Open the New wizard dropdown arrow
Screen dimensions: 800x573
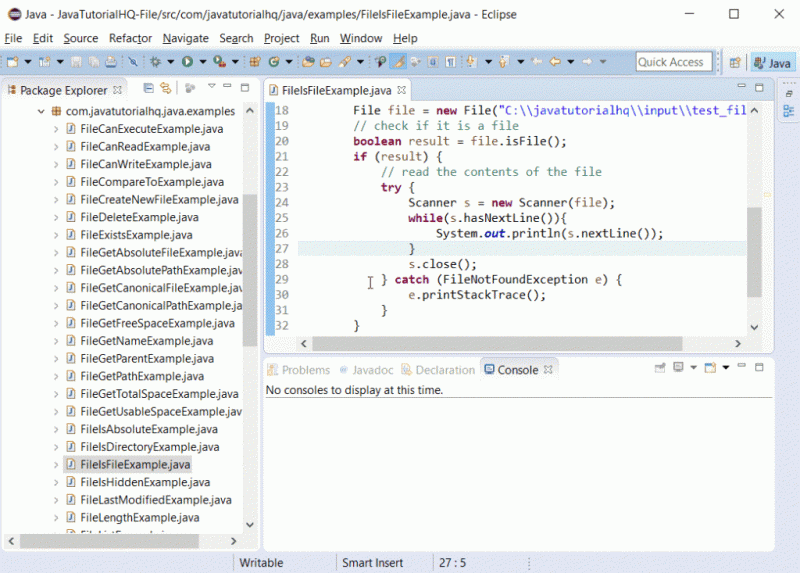point(28,62)
